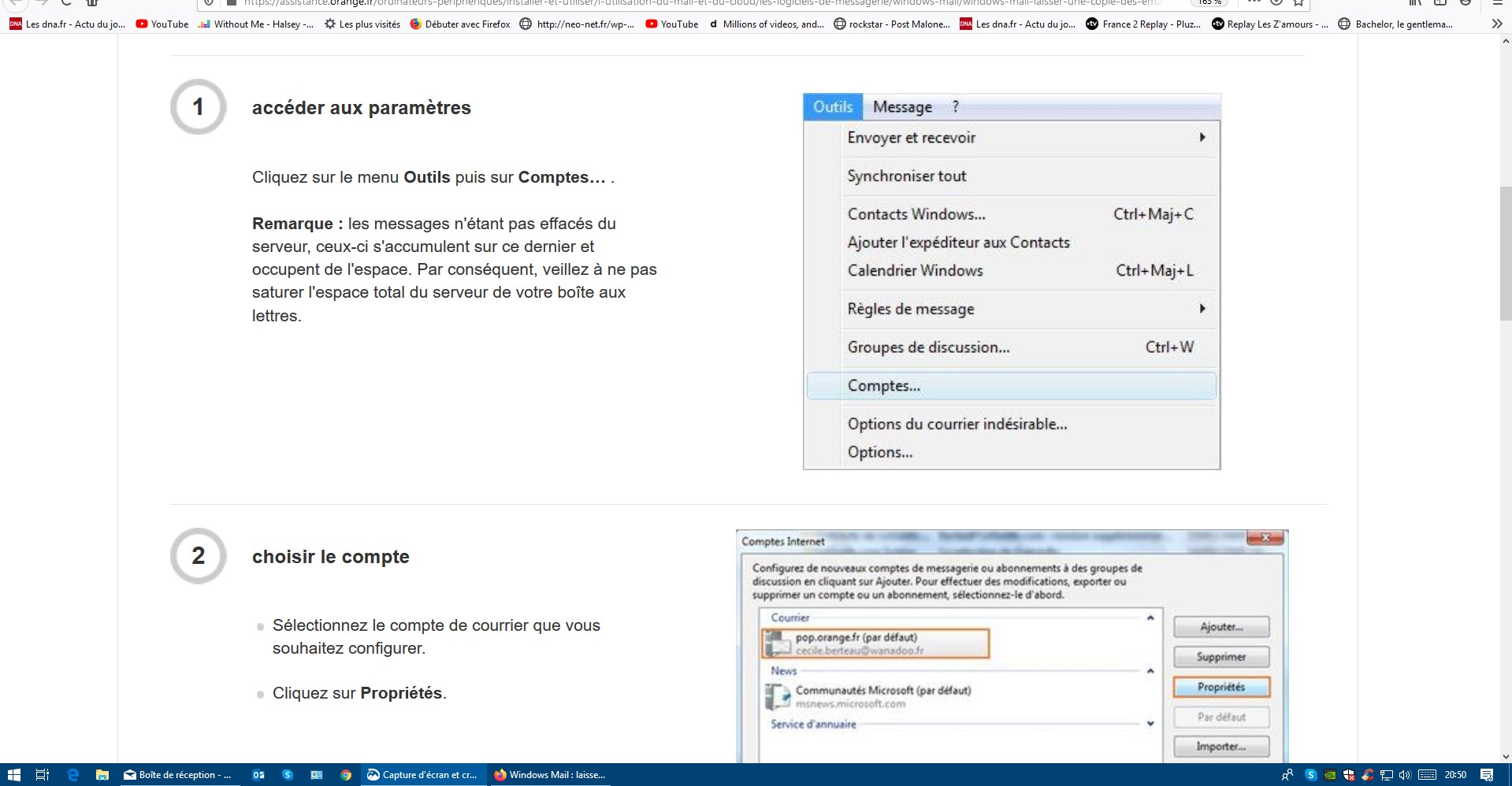This screenshot has height=786, width=1512.
Task: Click the line Cliquez sur le menu Outils
Action: [x=433, y=177]
